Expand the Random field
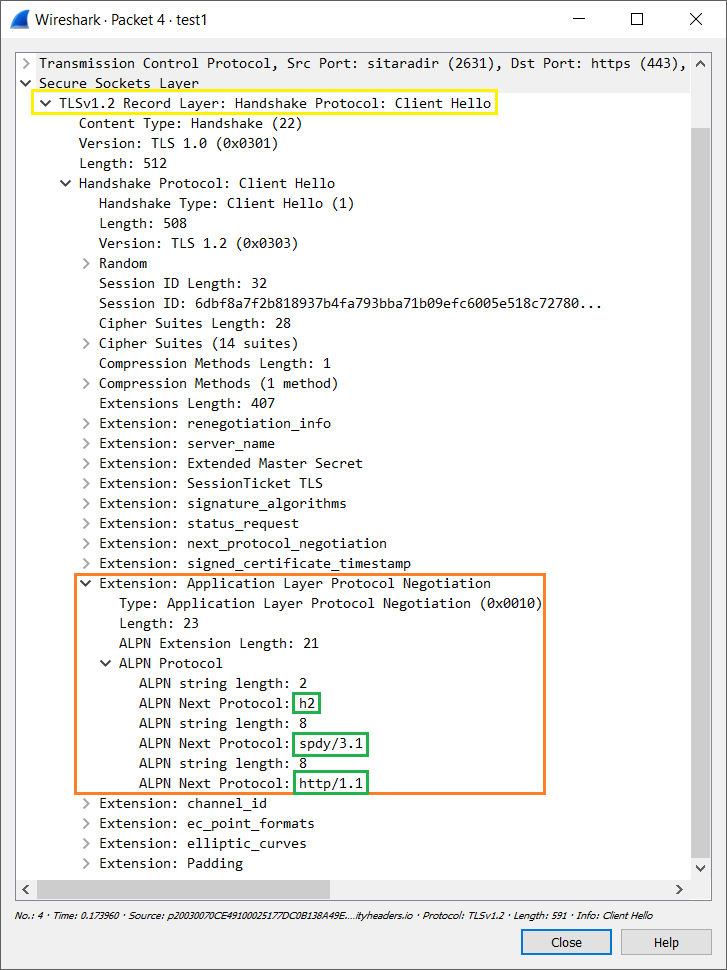Viewport: 727px width, 970px height. coord(85,263)
